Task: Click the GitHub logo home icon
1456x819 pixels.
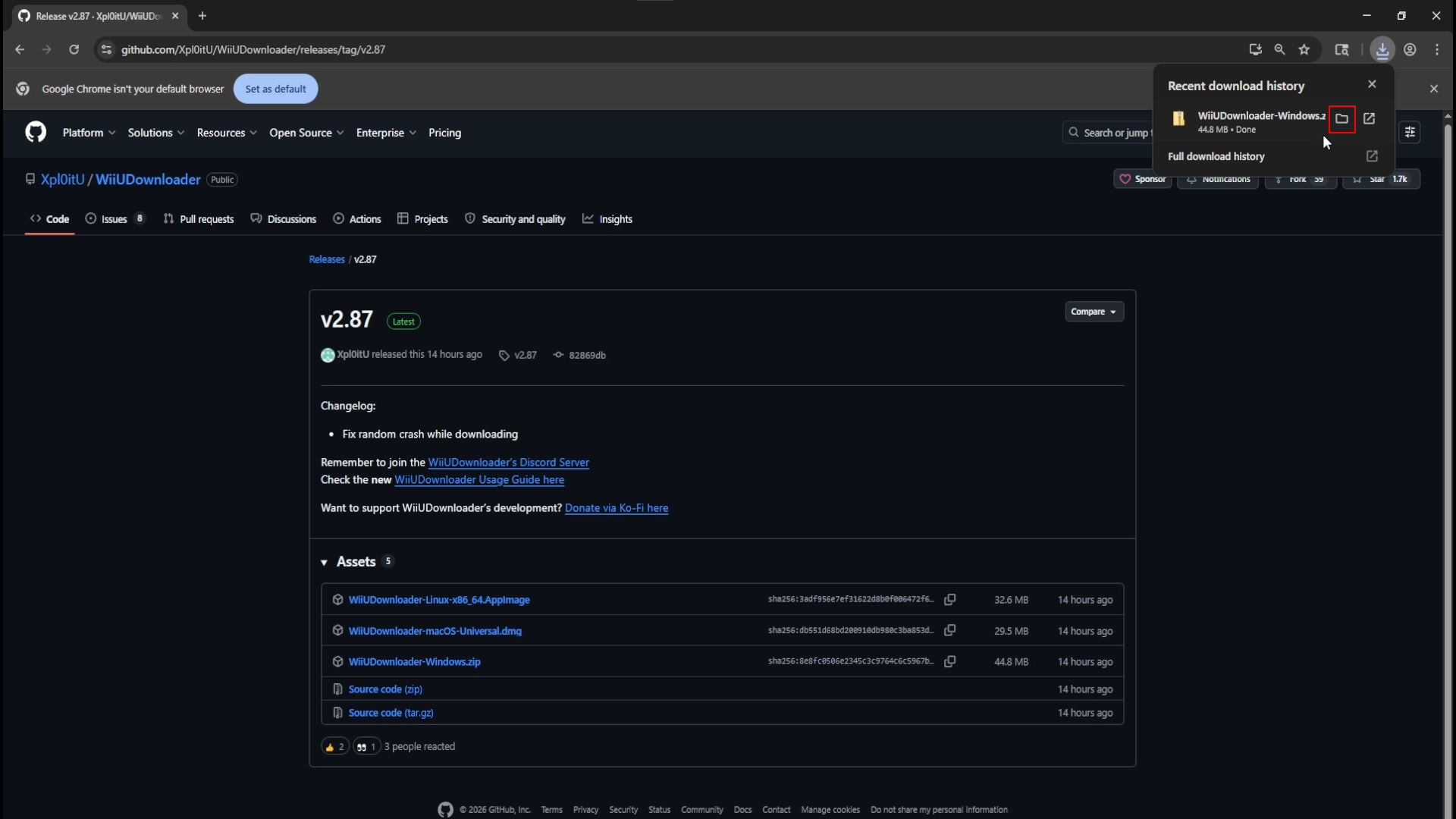Action: (x=36, y=133)
